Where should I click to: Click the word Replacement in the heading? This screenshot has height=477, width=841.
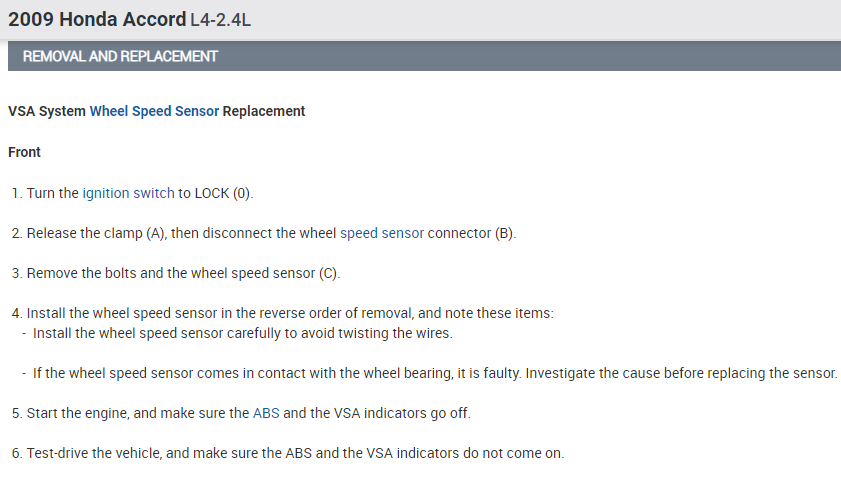(x=264, y=111)
